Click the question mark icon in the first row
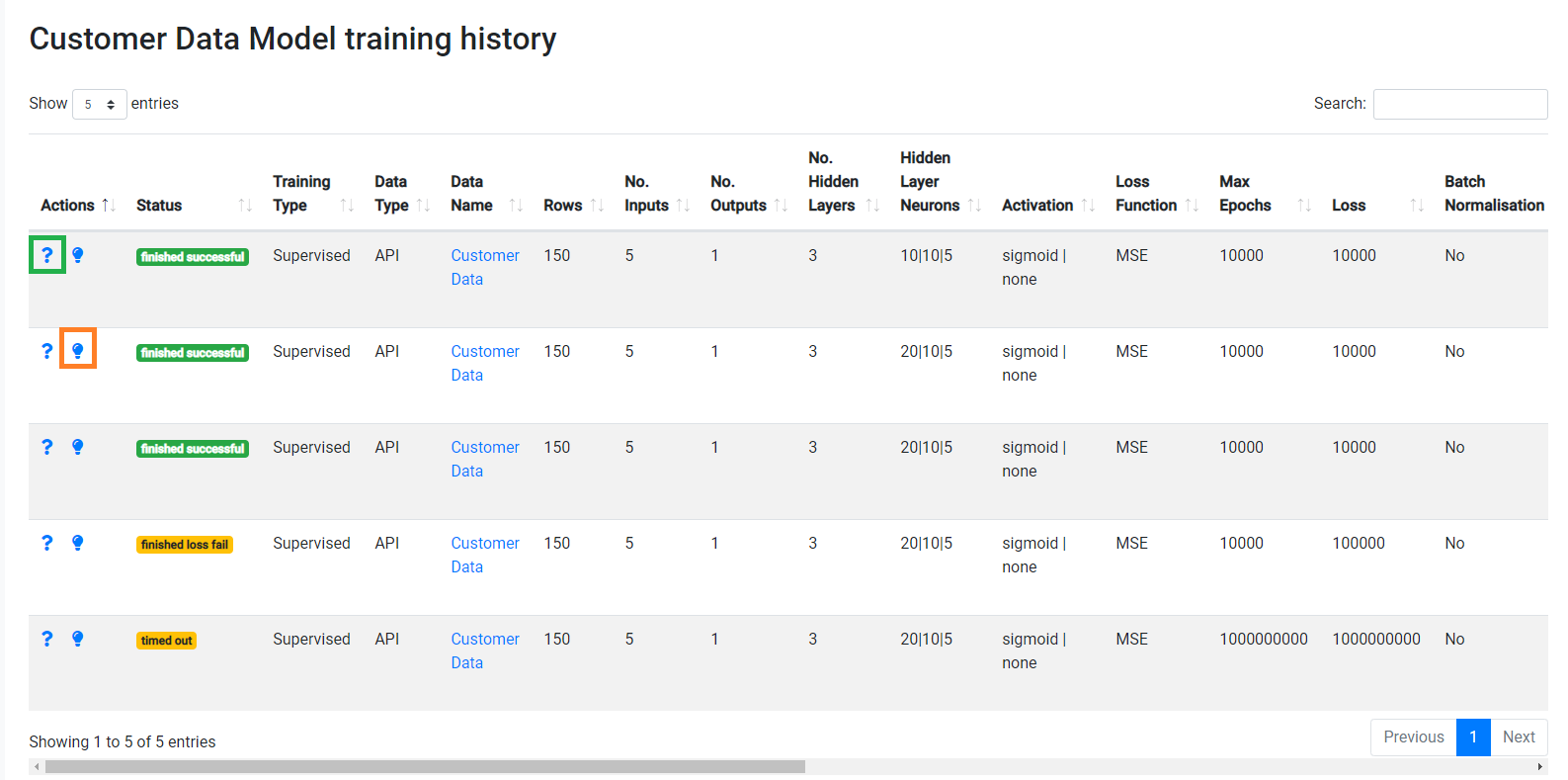Viewport: 1568px width, 780px height. (46, 255)
